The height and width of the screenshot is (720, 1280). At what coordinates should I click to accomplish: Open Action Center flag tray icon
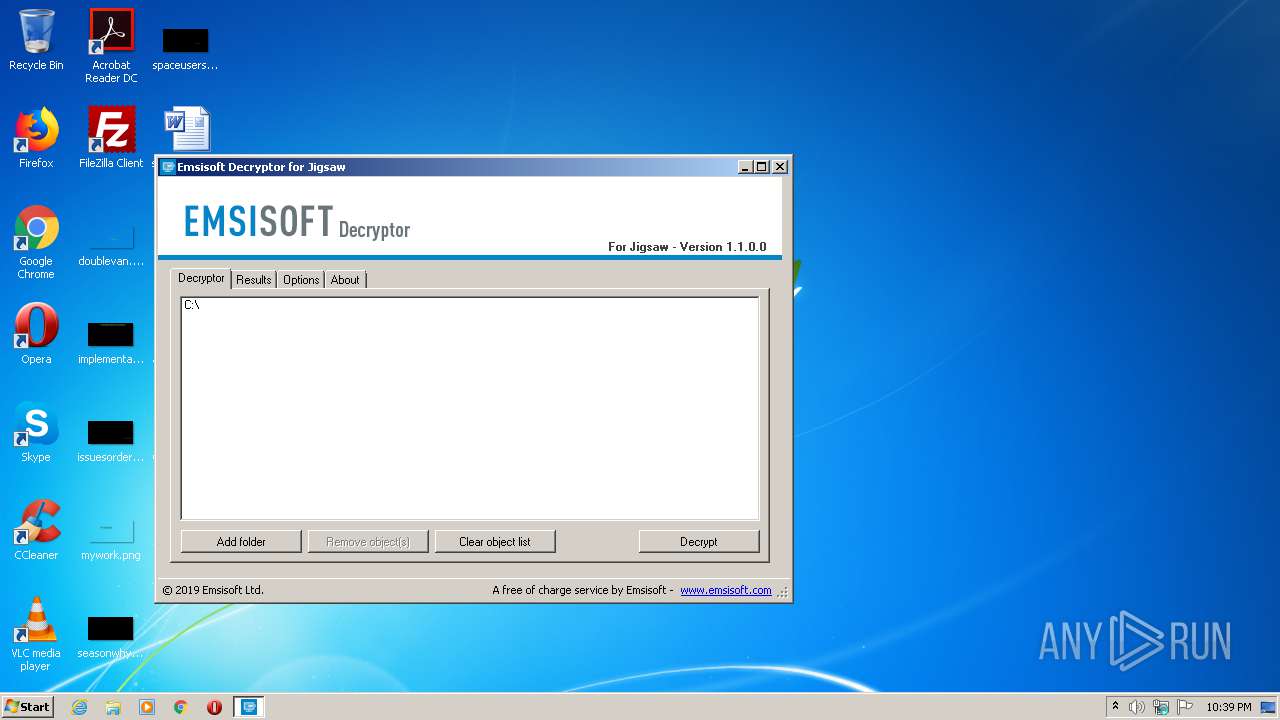coord(1185,707)
